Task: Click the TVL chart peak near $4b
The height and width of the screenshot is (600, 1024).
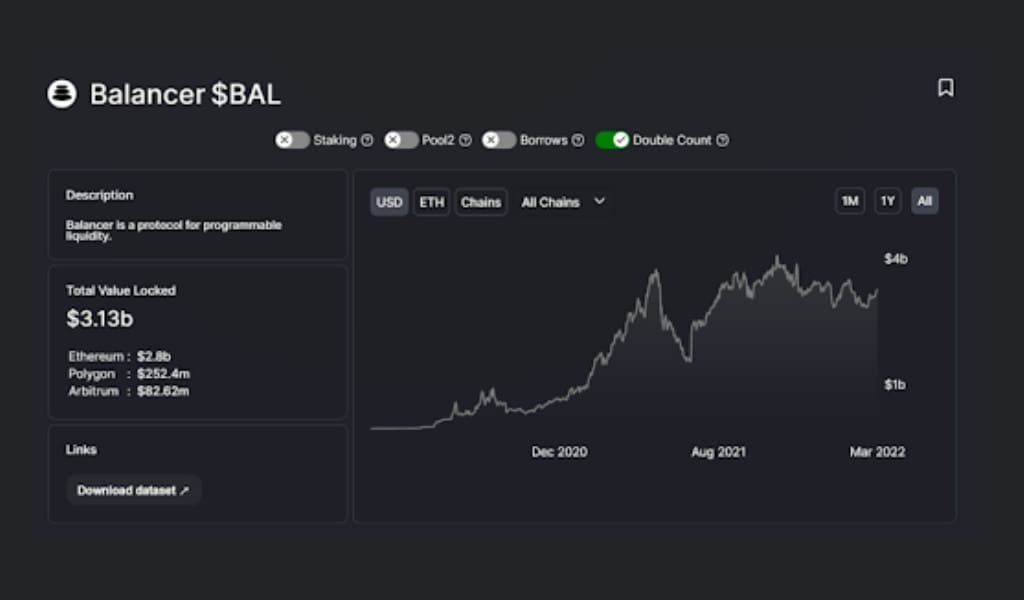Action: pyautogui.click(x=778, y=258)
